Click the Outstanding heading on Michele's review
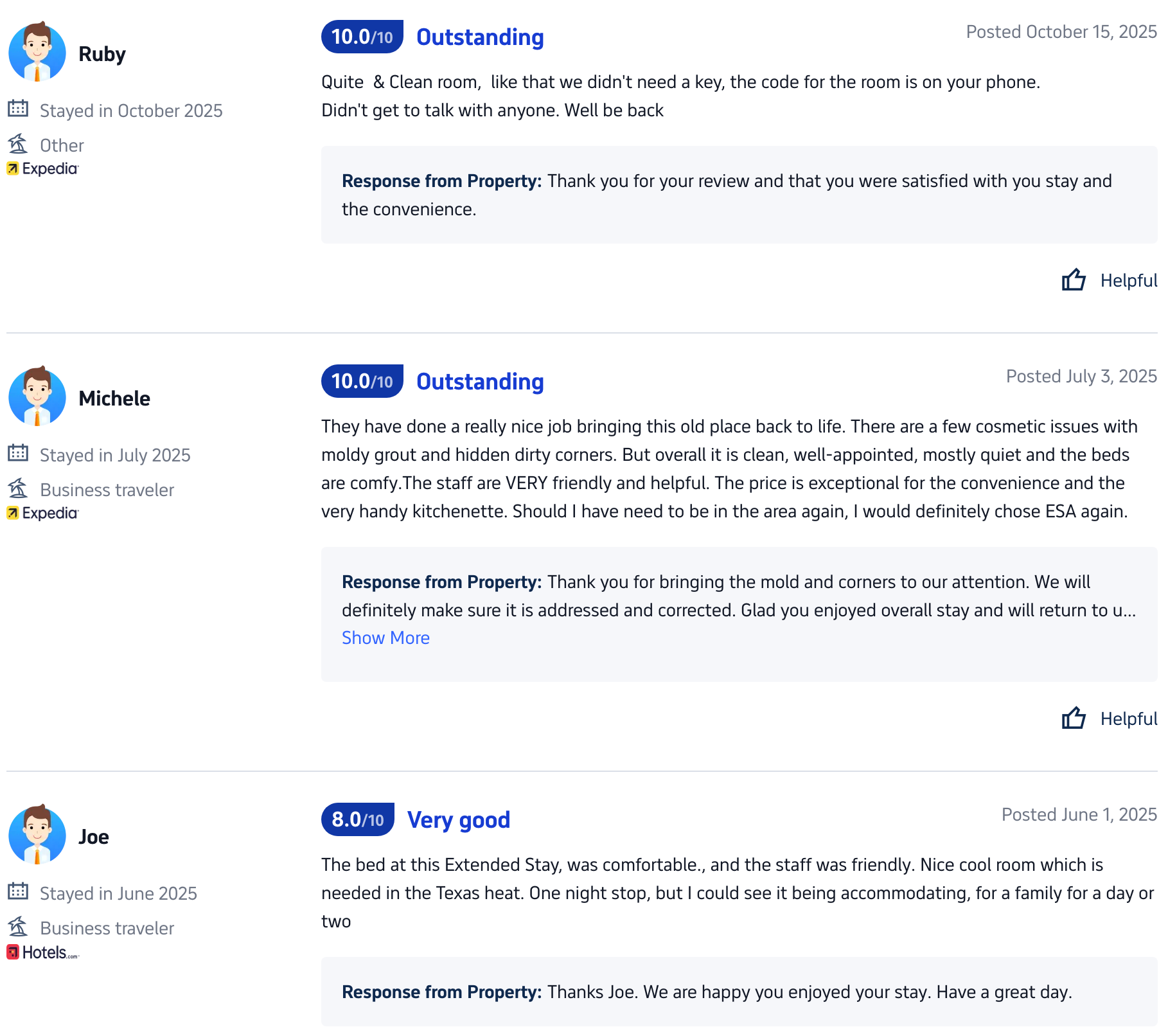Viewport: 1168px width, 1036px height. tap(480, 381)
